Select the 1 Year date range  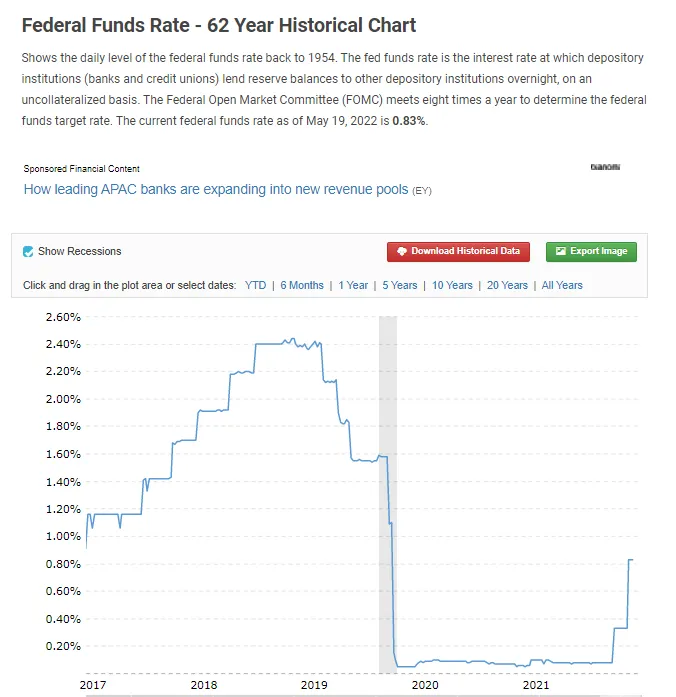pos(353,285)
